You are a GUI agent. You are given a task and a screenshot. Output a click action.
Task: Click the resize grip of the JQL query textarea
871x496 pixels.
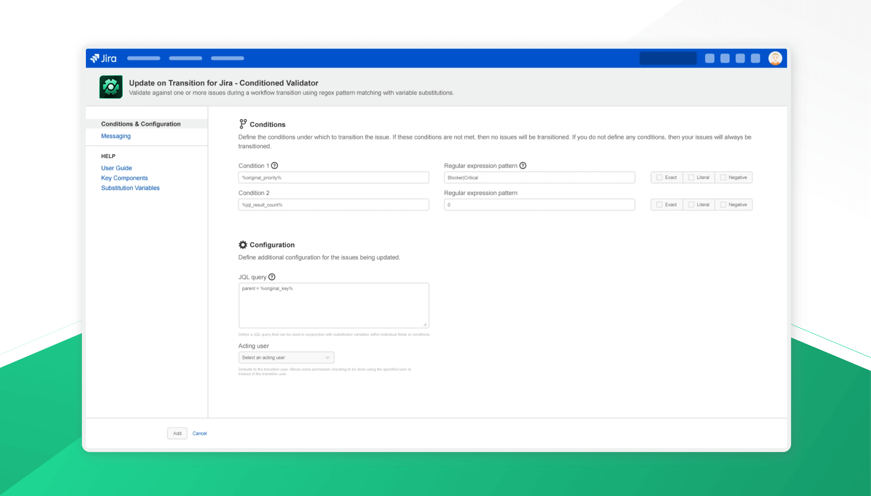click(425, 324)
